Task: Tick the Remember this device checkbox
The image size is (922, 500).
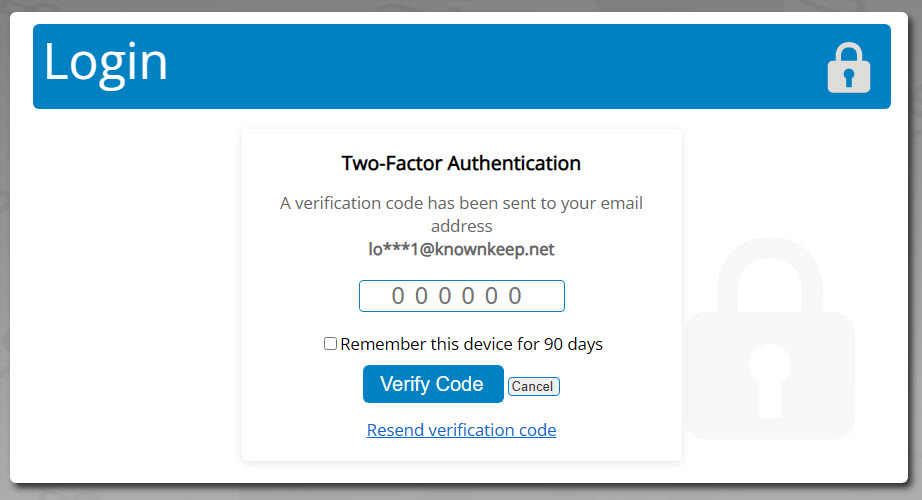Action: 330,344
